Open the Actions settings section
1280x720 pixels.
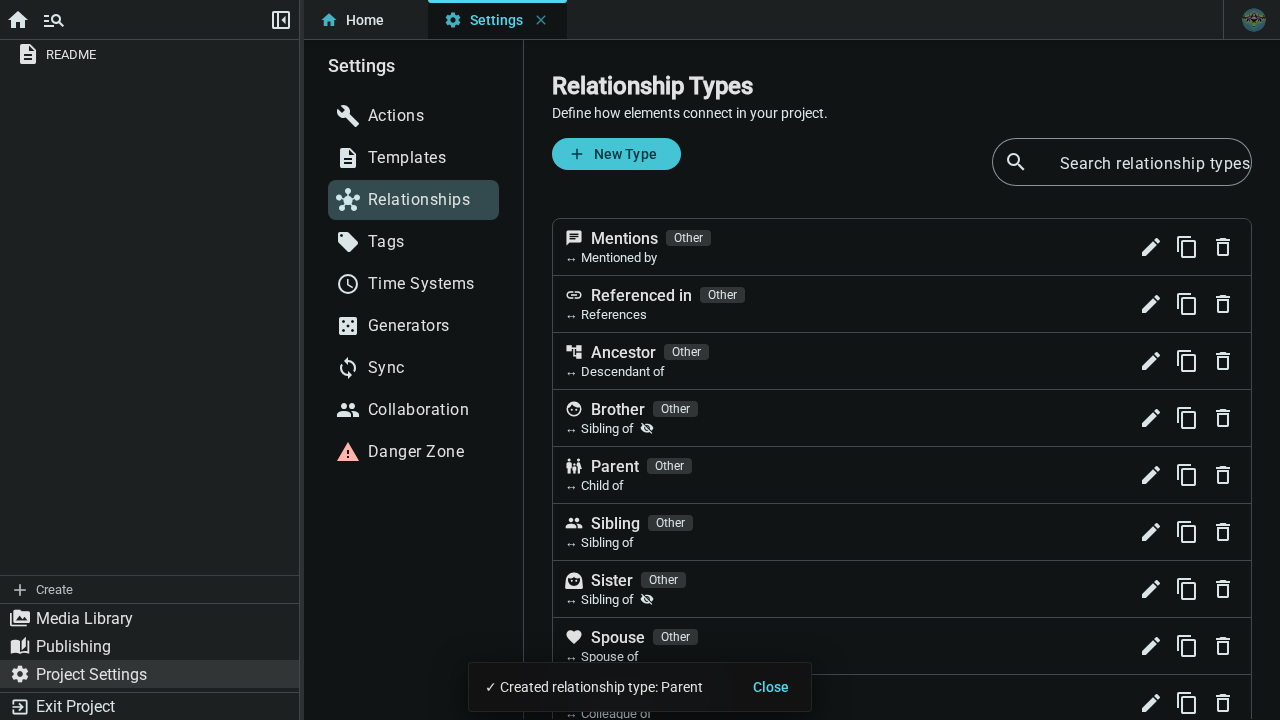[413, 116]
